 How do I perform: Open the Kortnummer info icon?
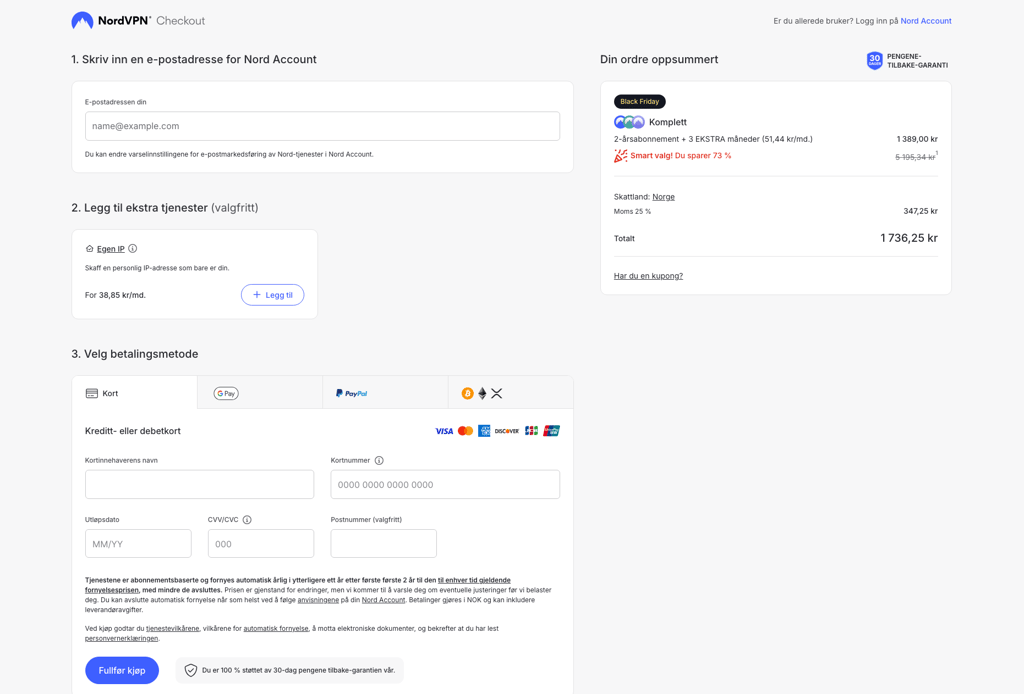click(x=379, y=460)
